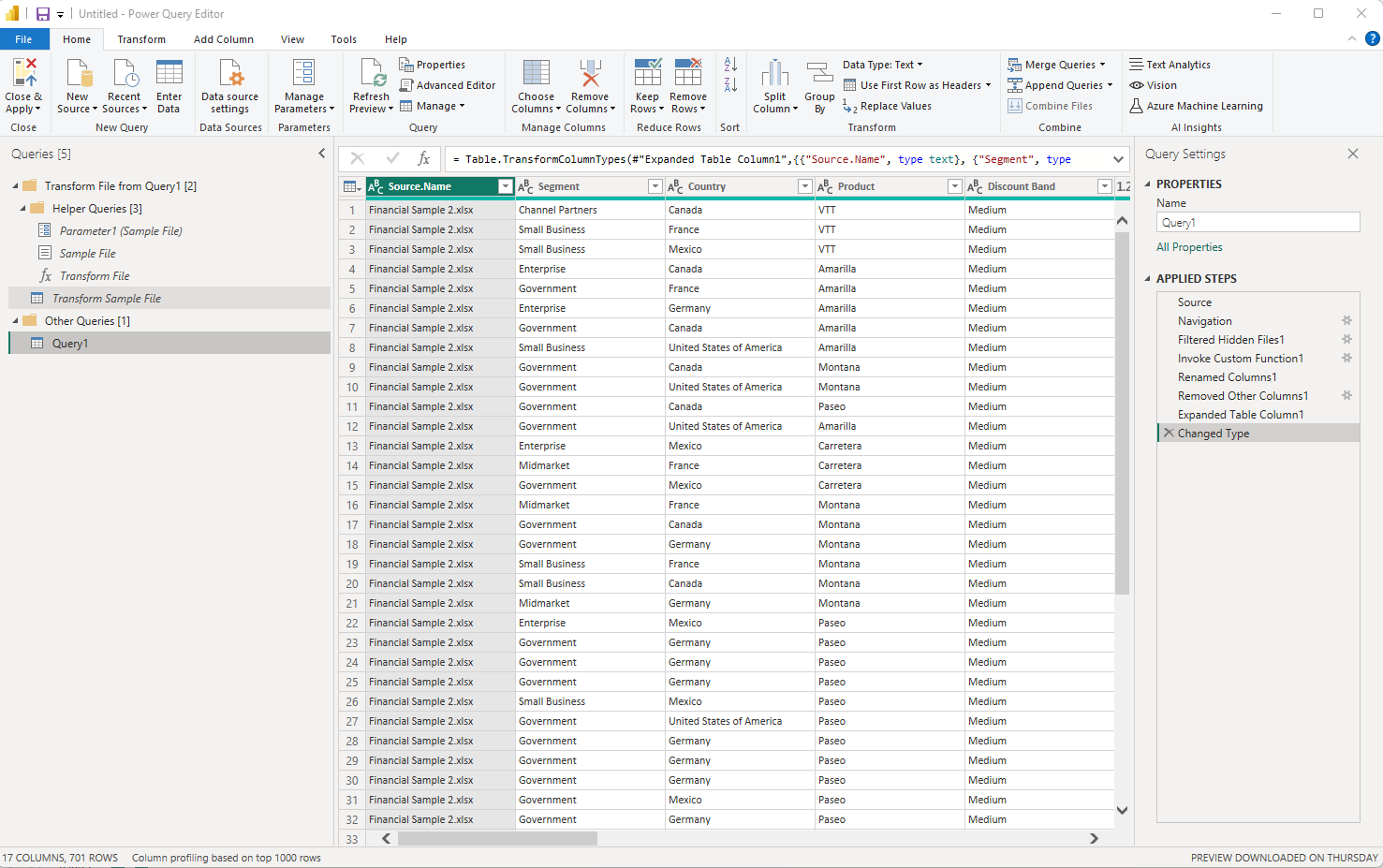1383x868 pixels.
Task: Click the Refresh Preview icon
Action: [373, 73]
